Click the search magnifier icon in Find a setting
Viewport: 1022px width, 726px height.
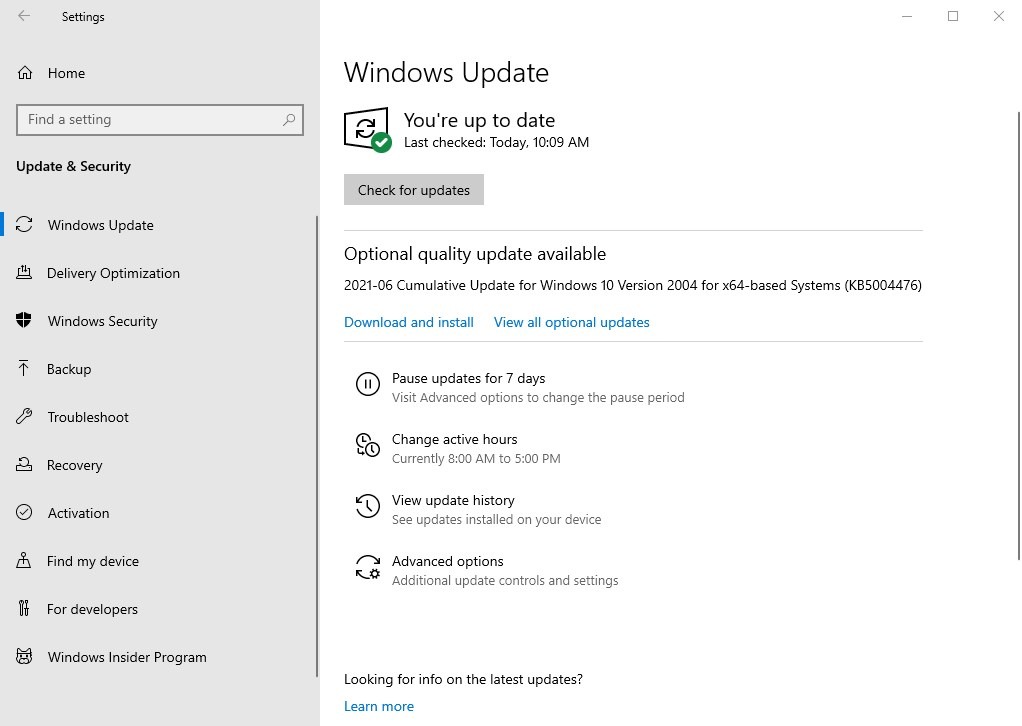point(289,120)
